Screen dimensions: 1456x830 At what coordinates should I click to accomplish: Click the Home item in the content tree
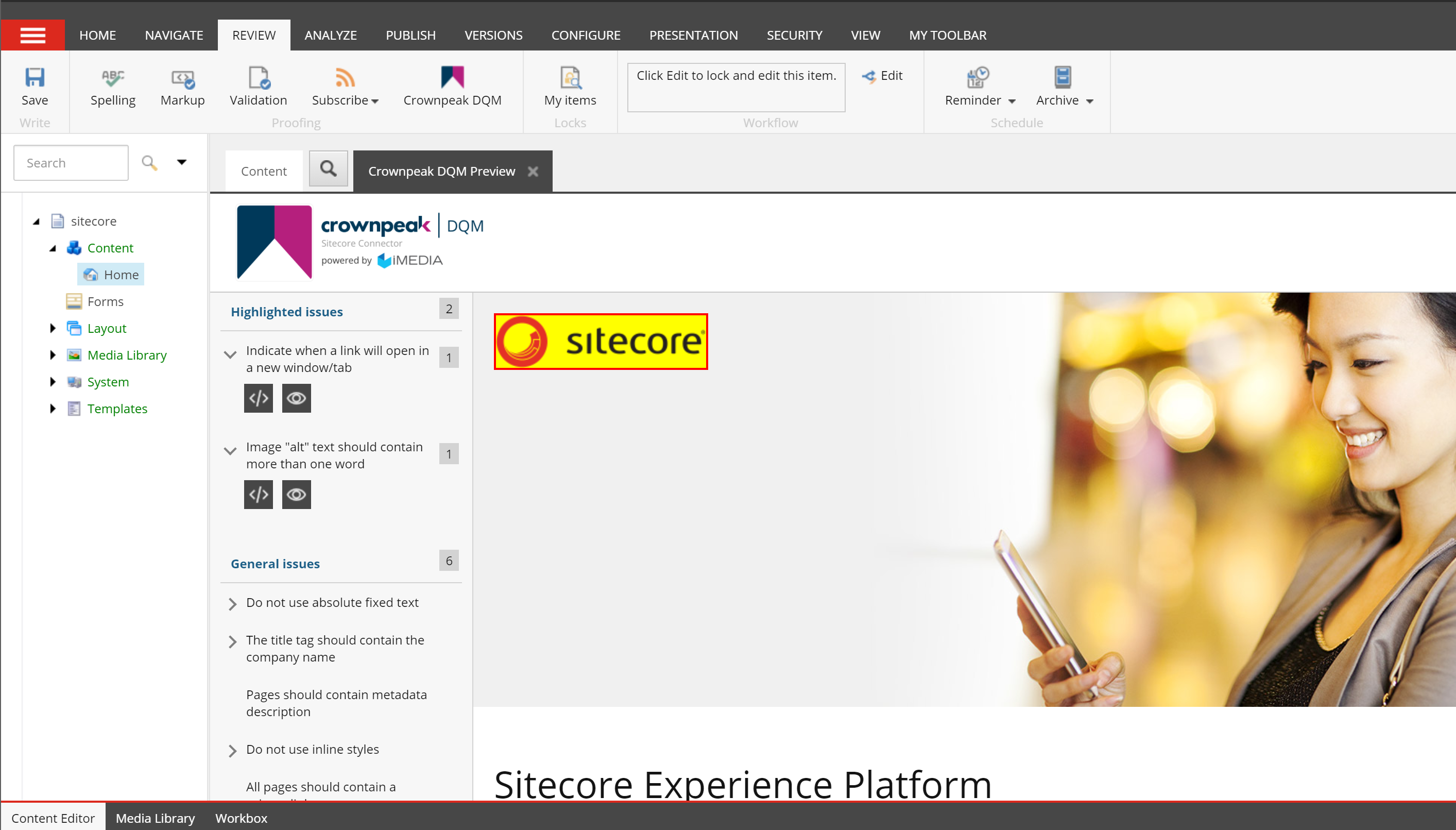point(111,274)
